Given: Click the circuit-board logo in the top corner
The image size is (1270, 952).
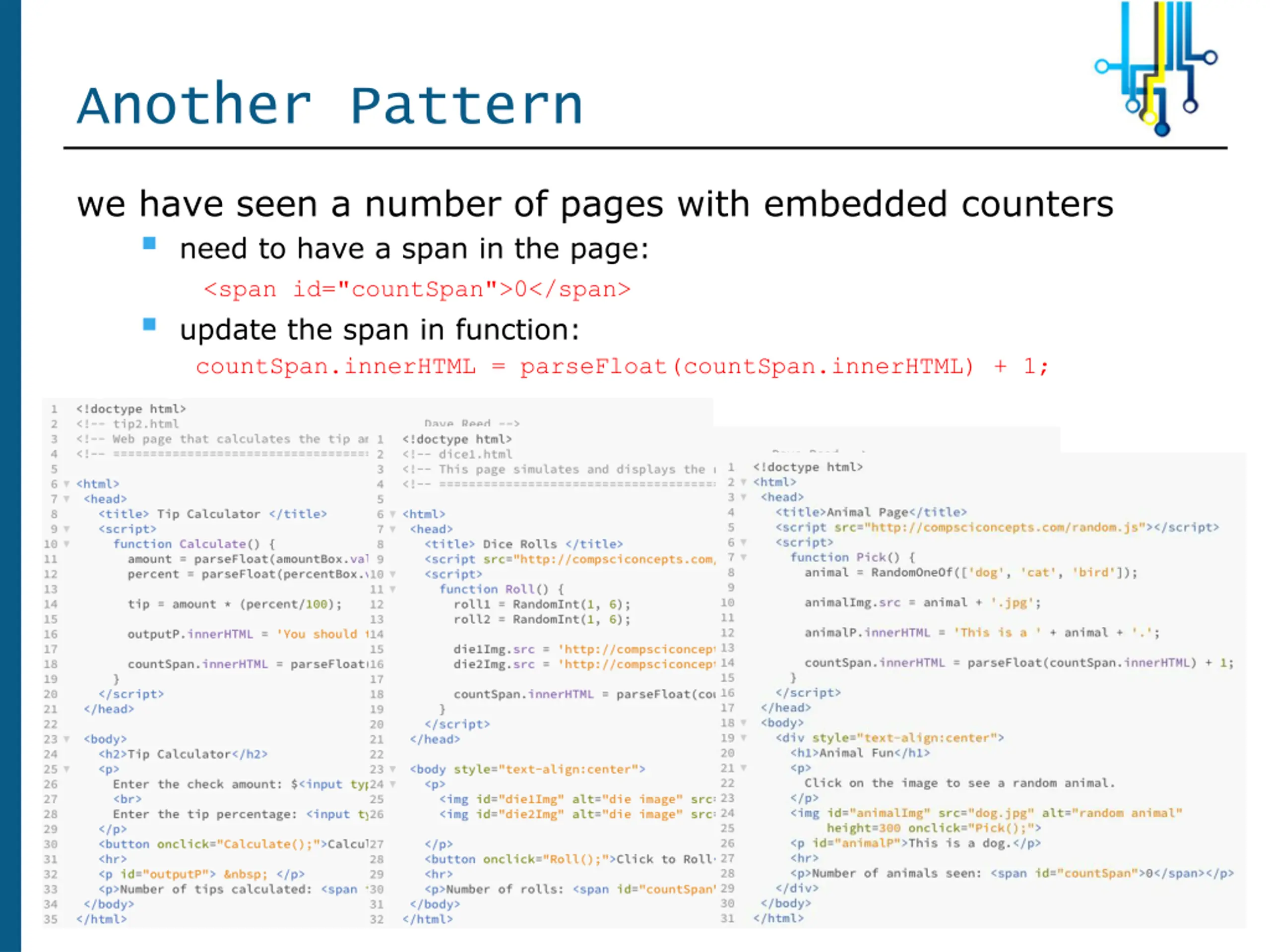Looking at the screenshot, I should 1156,67.
